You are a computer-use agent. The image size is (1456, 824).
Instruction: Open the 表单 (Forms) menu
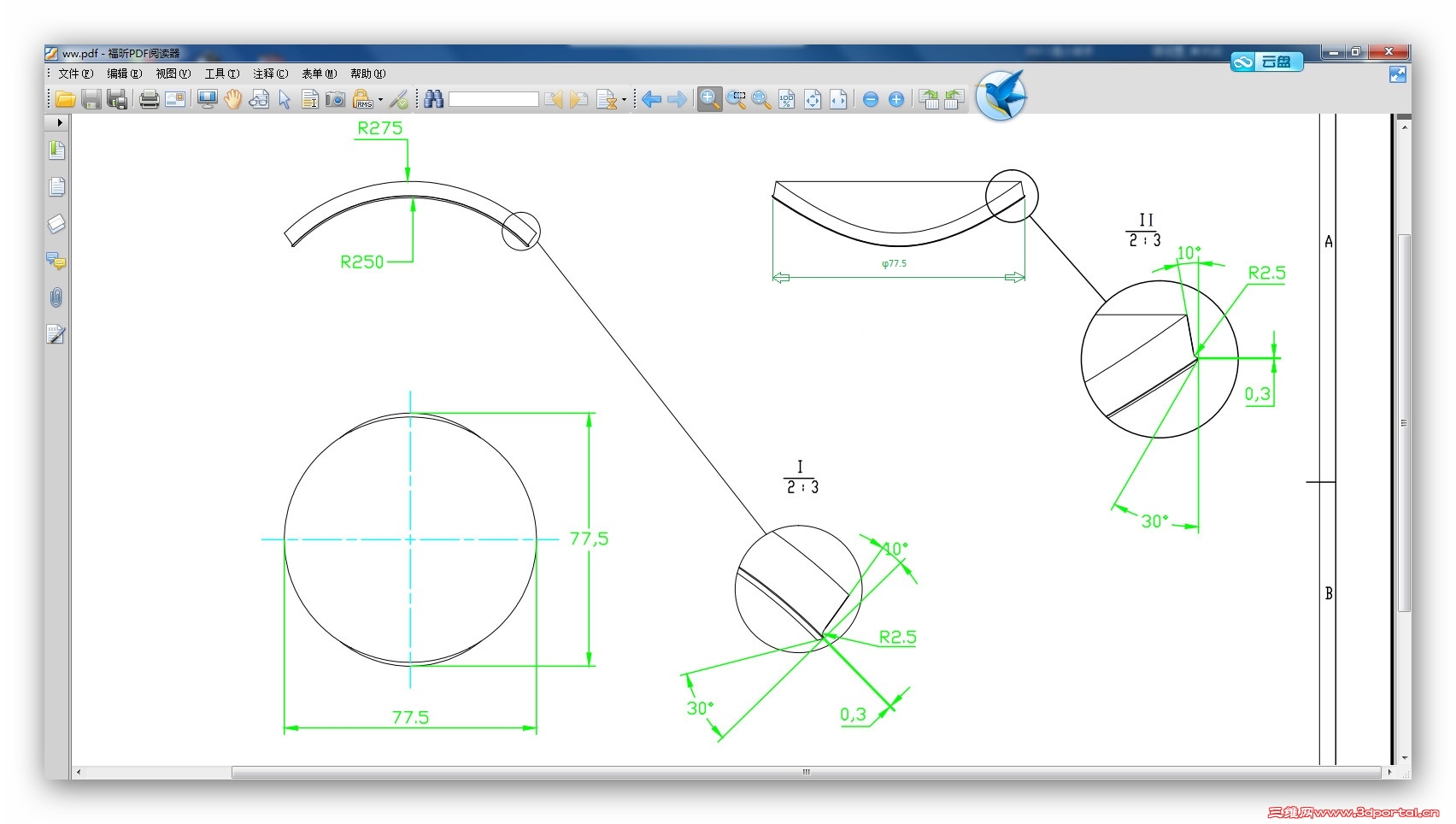pyautogui.click(x=319, y=74)
